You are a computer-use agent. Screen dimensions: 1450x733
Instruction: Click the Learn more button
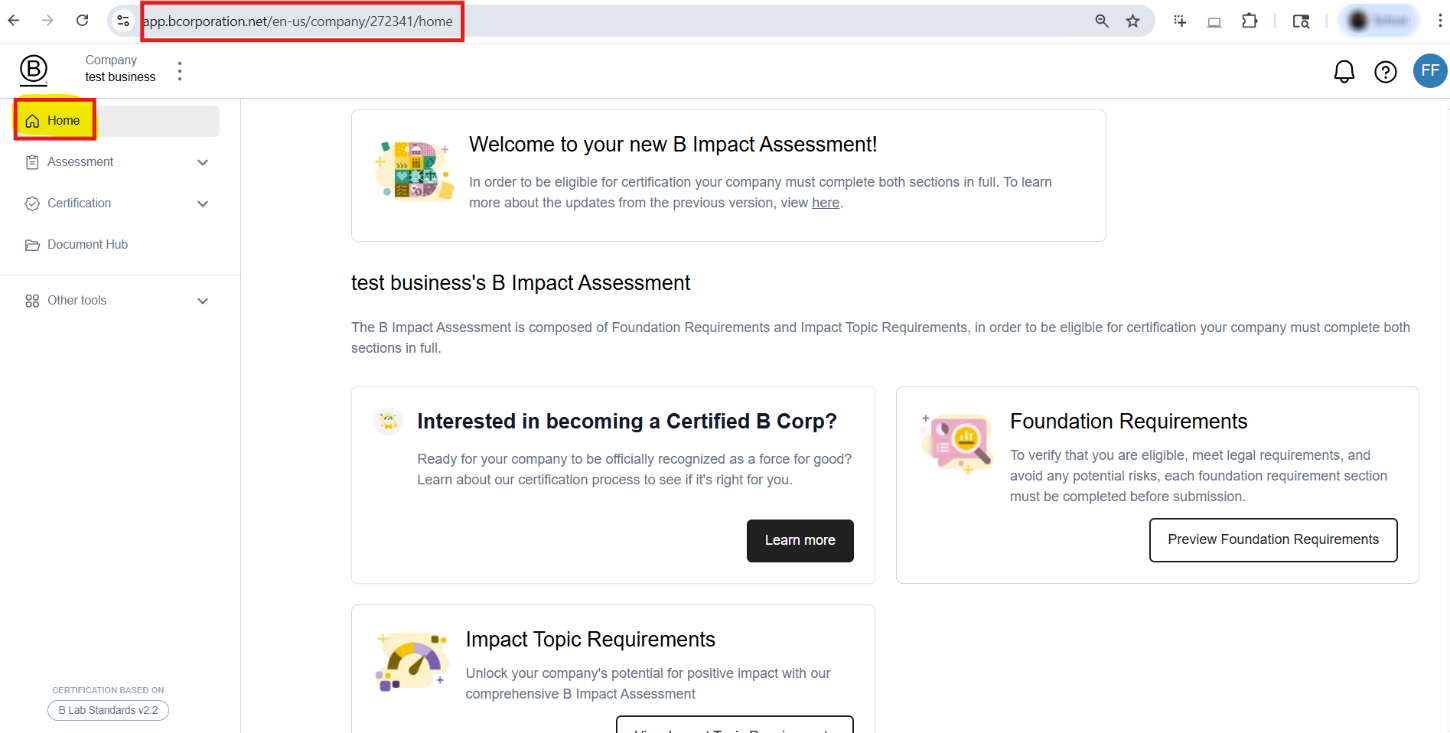click(800, 540)
